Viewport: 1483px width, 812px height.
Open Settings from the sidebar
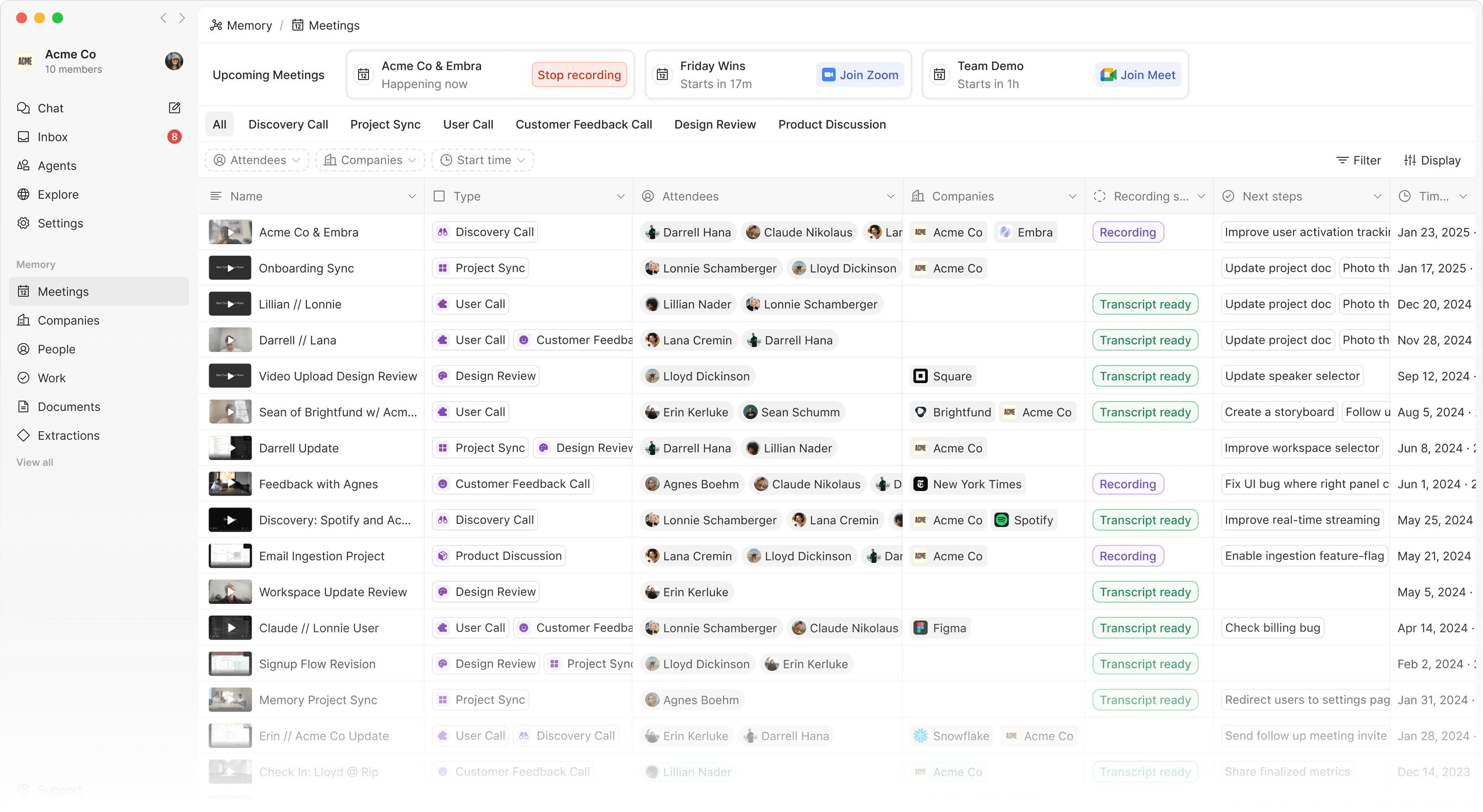coord(61,223)
